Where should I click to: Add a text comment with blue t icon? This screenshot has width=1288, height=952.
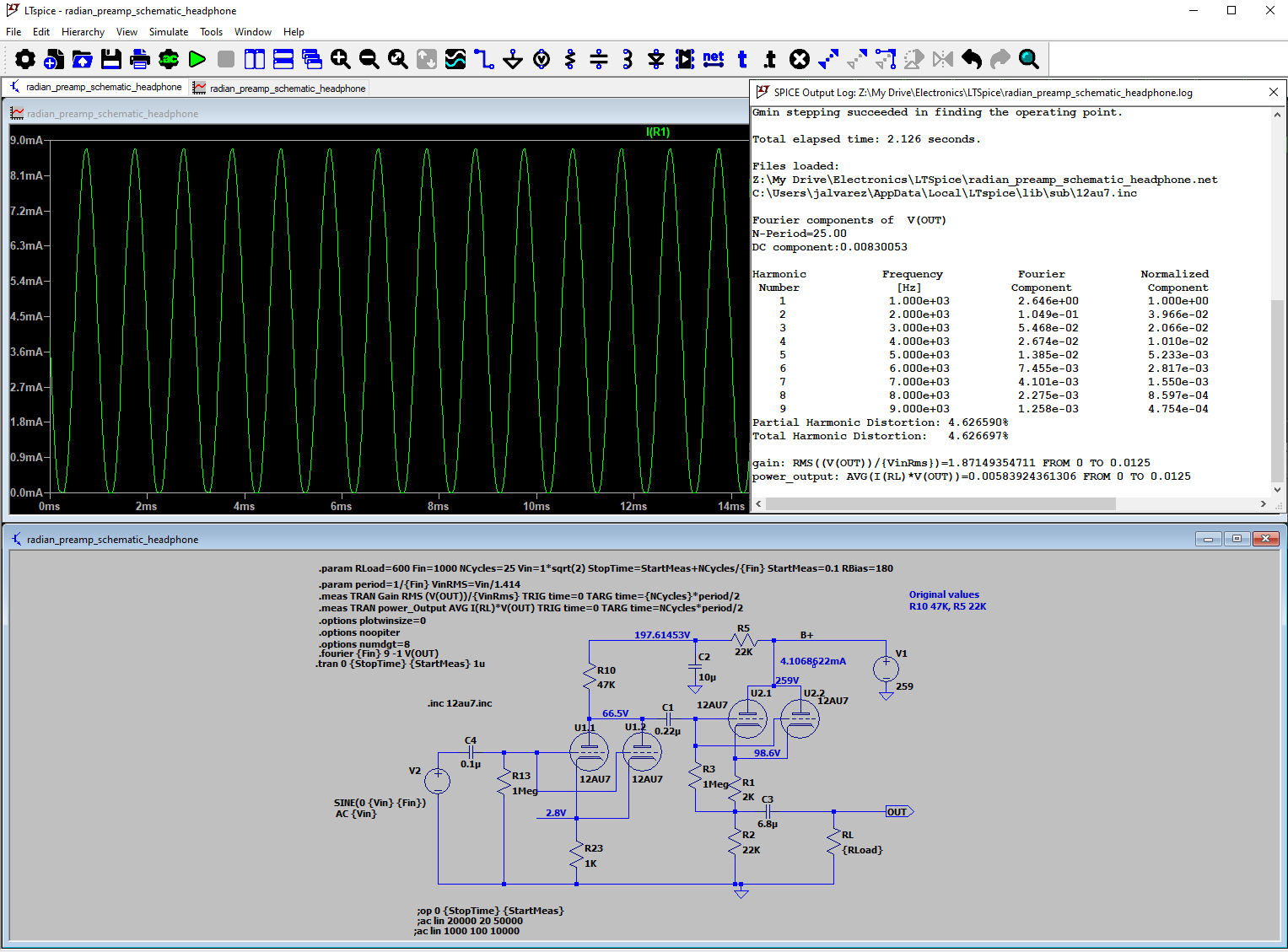742,59
